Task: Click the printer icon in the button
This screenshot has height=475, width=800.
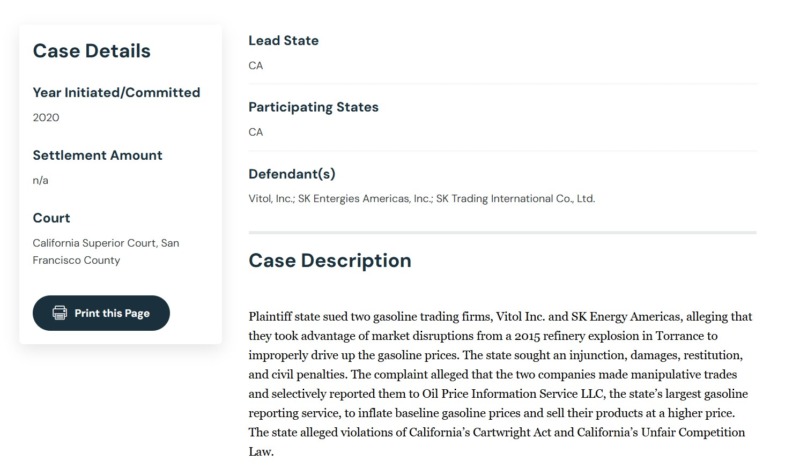Action: 60,313
